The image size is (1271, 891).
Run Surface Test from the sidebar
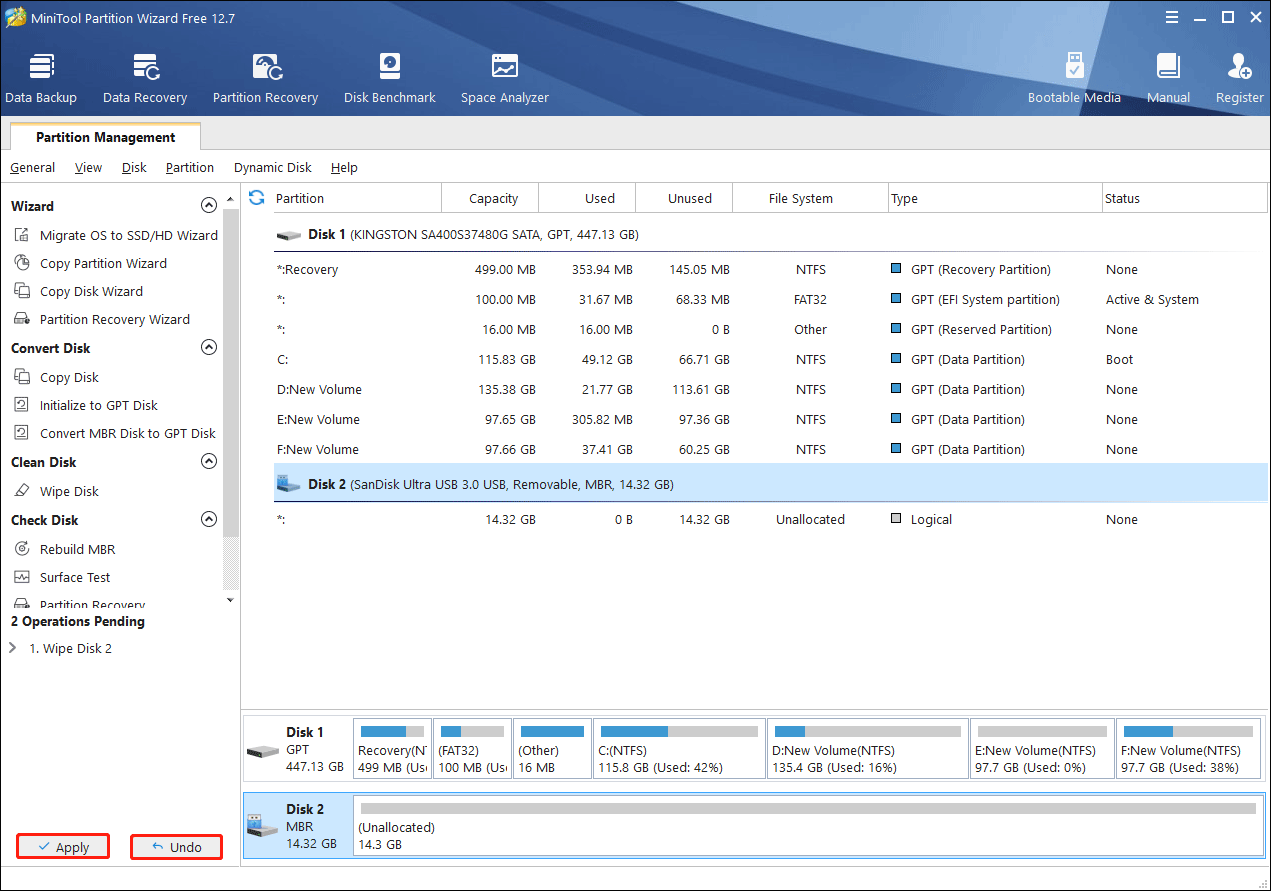pos(62,577)
